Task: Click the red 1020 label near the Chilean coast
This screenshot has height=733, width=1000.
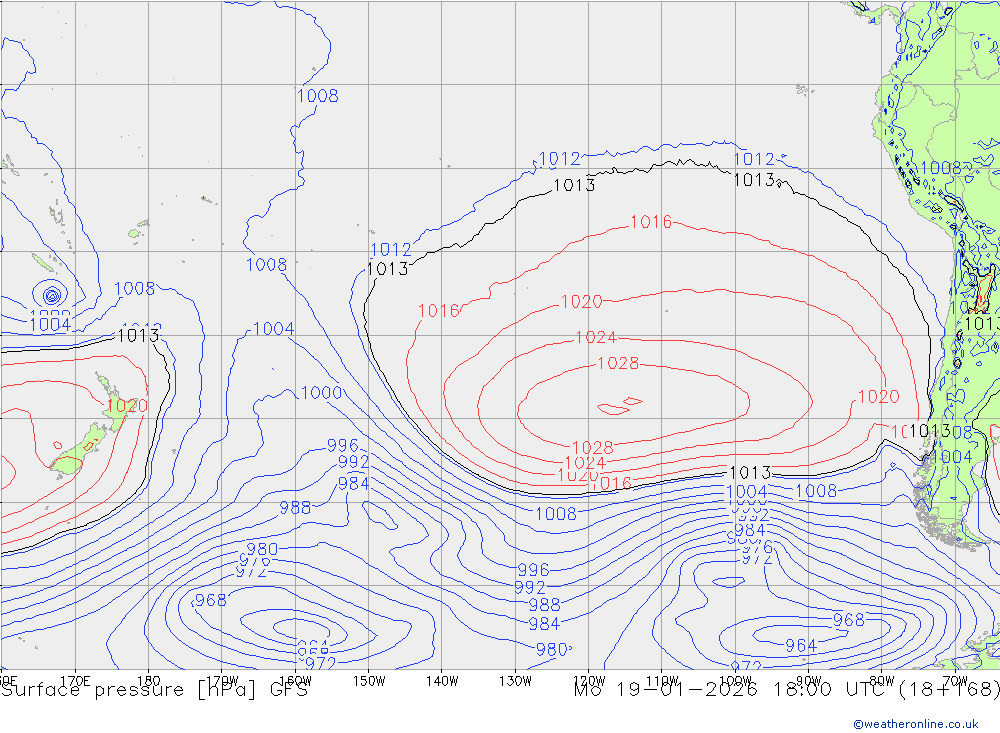Action: (x=878, y=397)
